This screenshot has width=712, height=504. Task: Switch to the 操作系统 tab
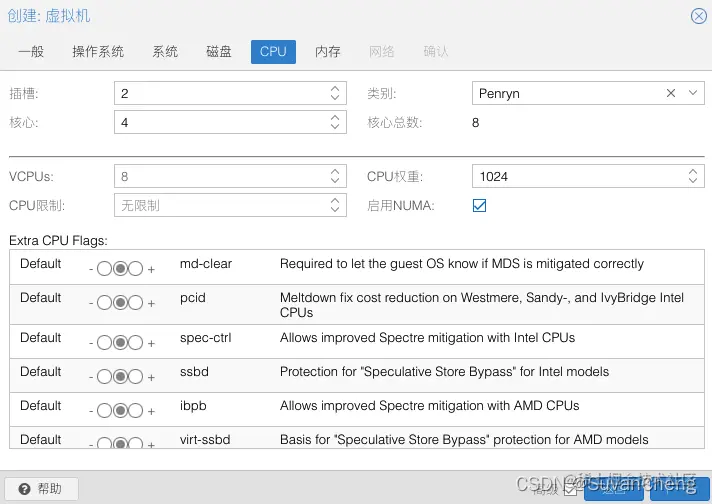pos(98,52)
